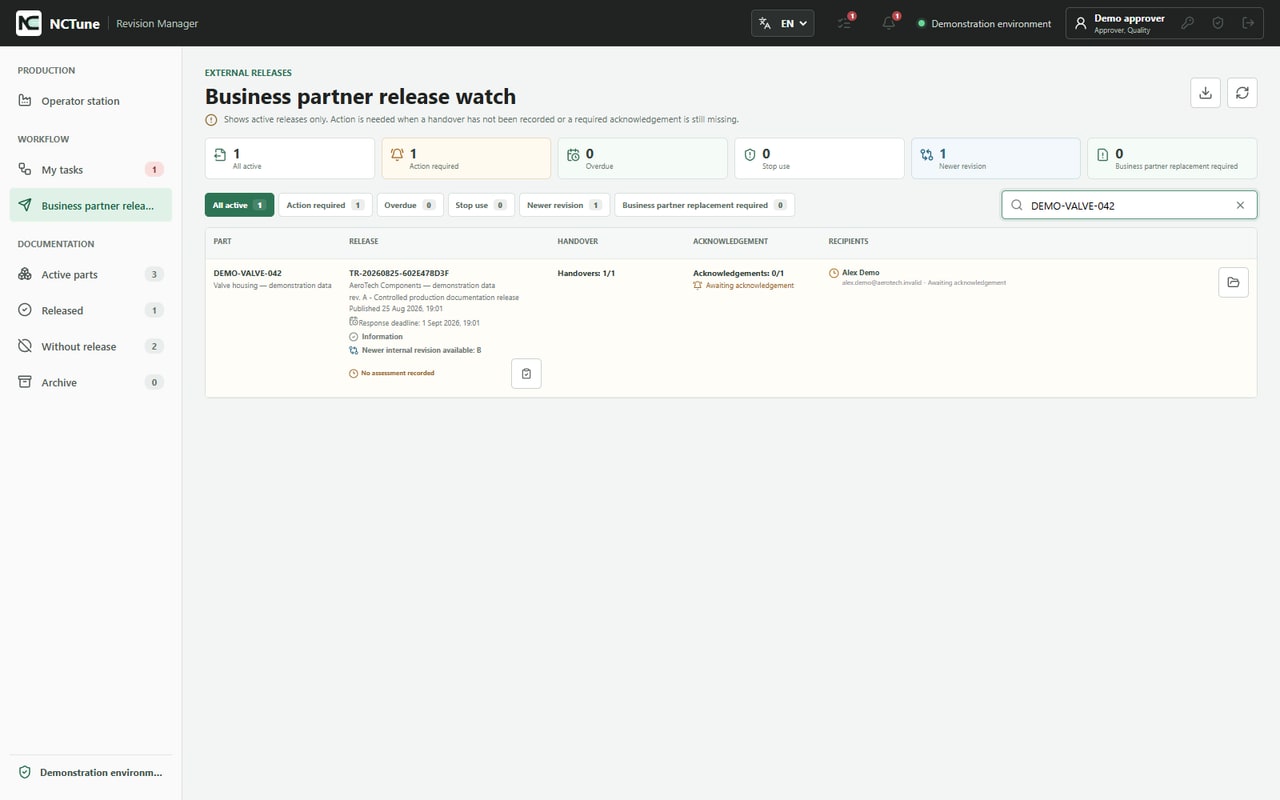Click the Demonstration environment entry at sidebar bottom

[91, 773]
